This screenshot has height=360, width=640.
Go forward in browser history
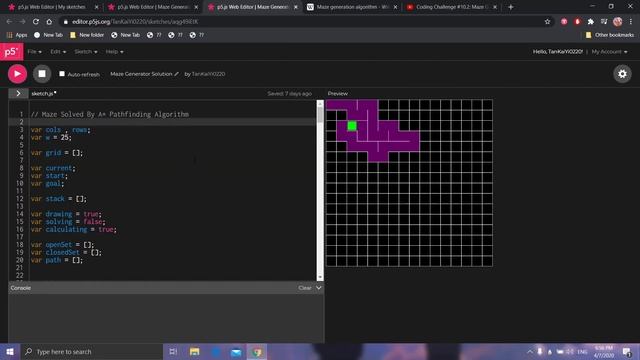tap(22, 22)
